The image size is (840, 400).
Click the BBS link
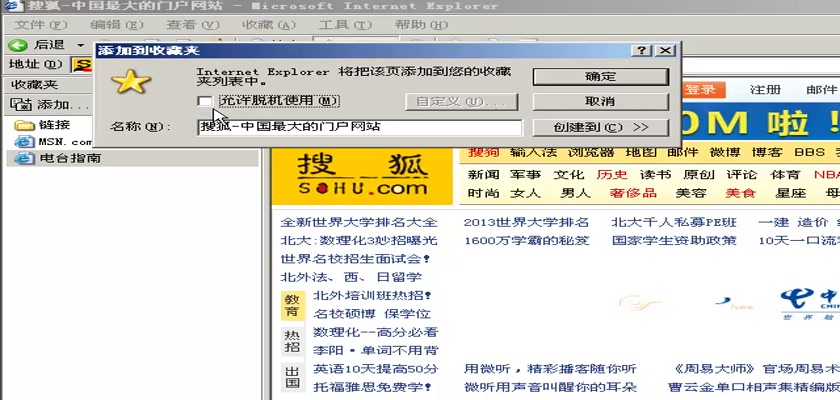(x=809, y=152)
